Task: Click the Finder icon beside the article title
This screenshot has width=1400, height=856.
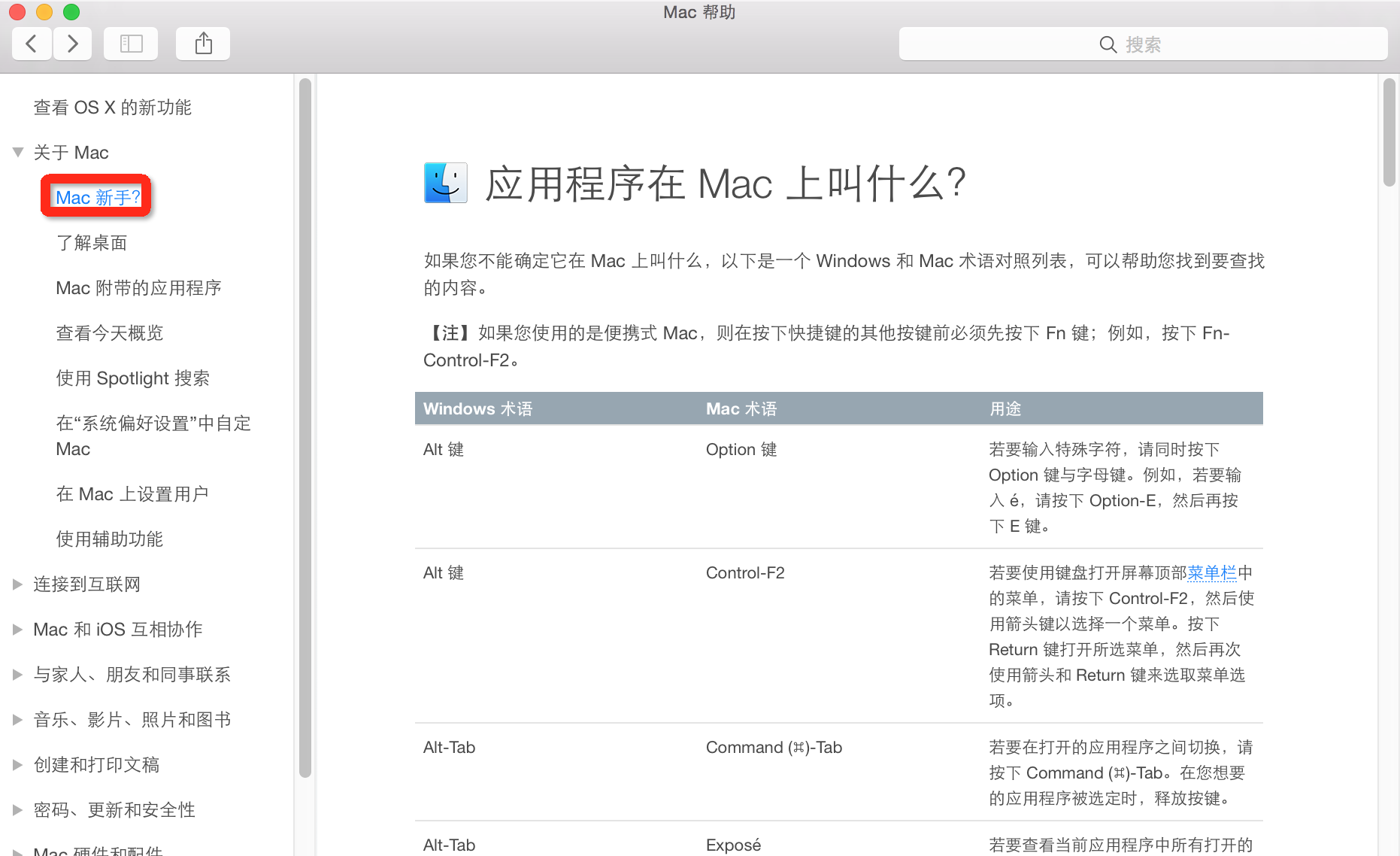Action: point(446,183)
